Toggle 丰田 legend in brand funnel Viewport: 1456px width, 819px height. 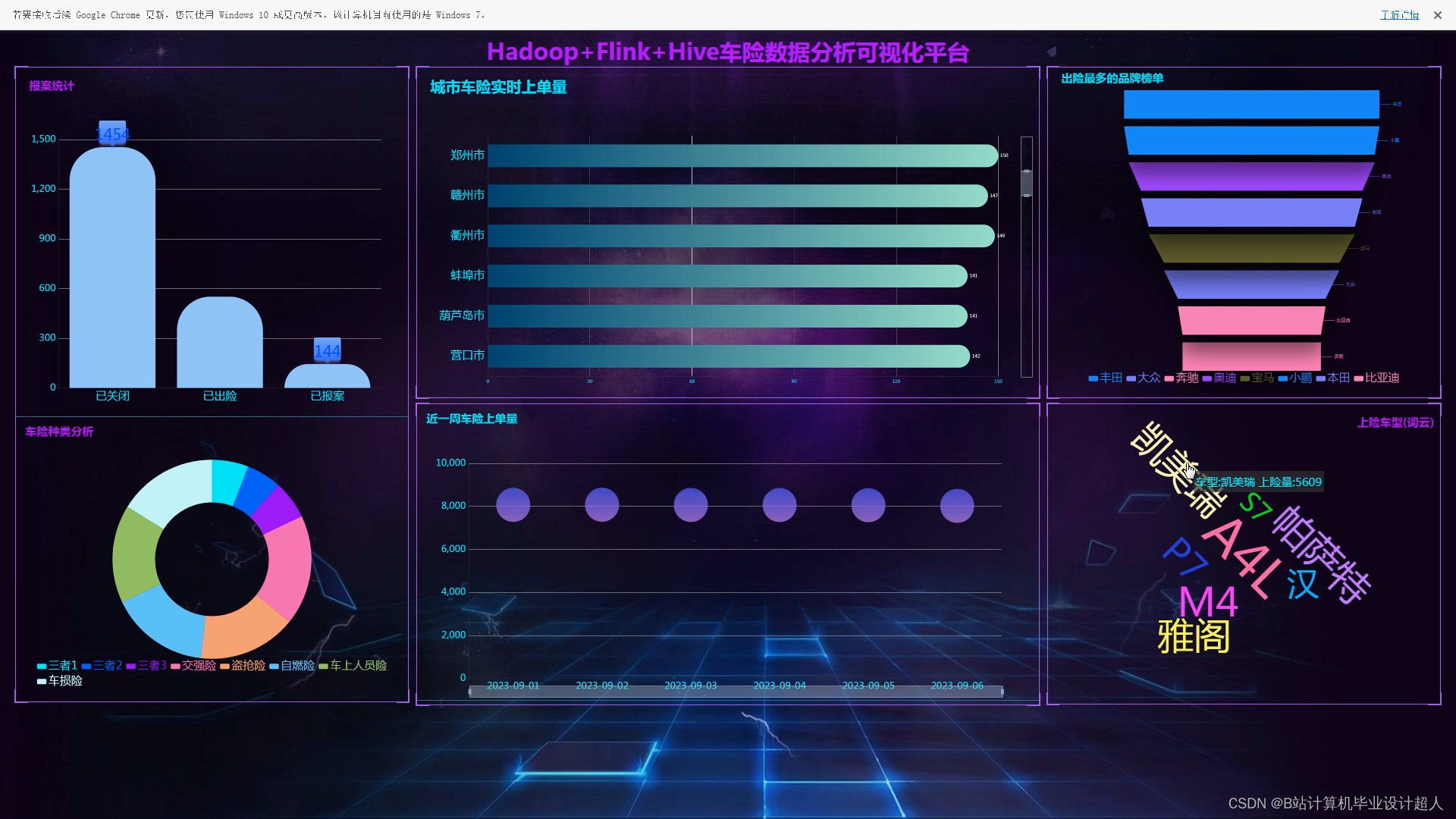coord(1105,378)
